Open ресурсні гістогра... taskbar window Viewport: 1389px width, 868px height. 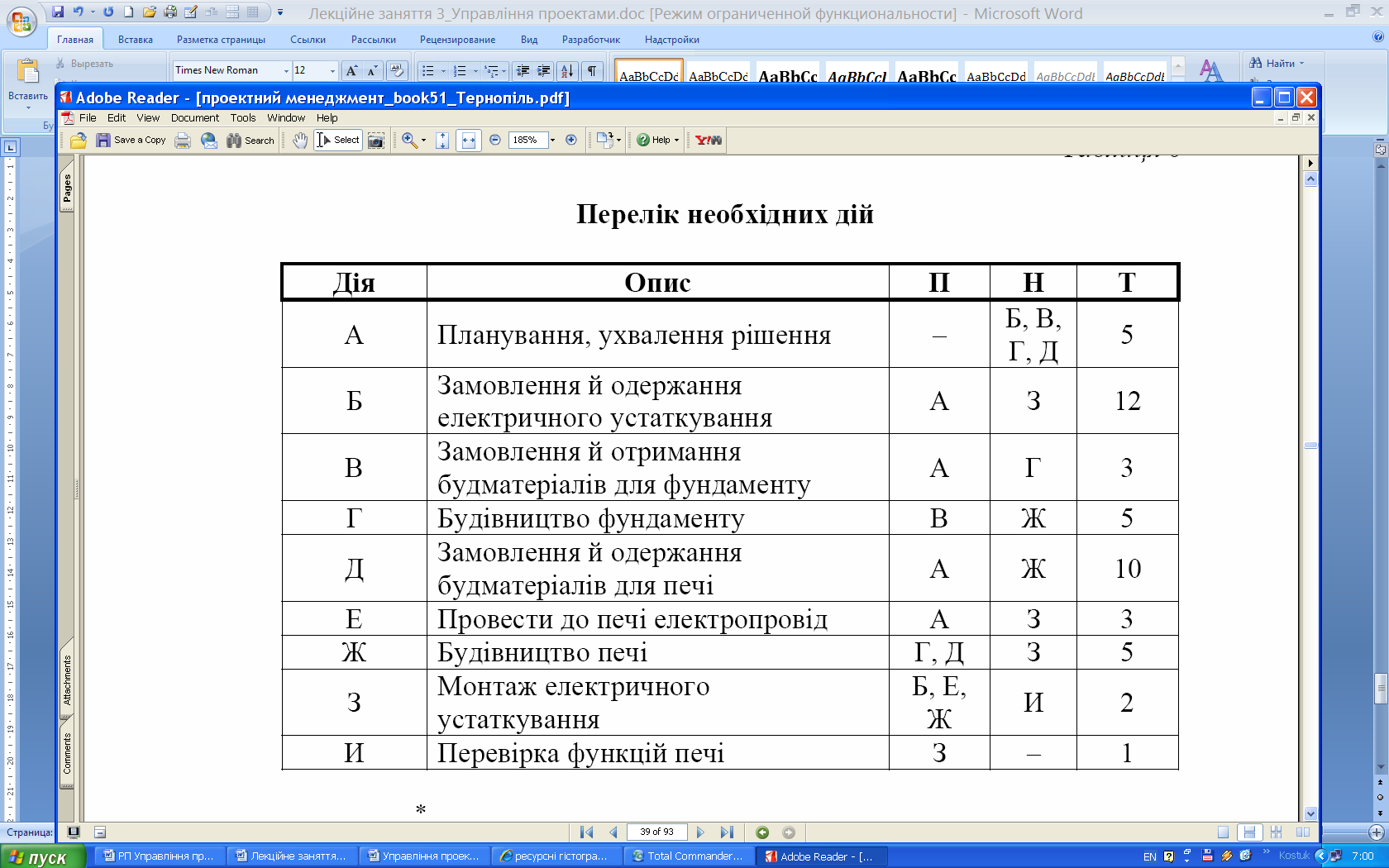pos(556,856)
